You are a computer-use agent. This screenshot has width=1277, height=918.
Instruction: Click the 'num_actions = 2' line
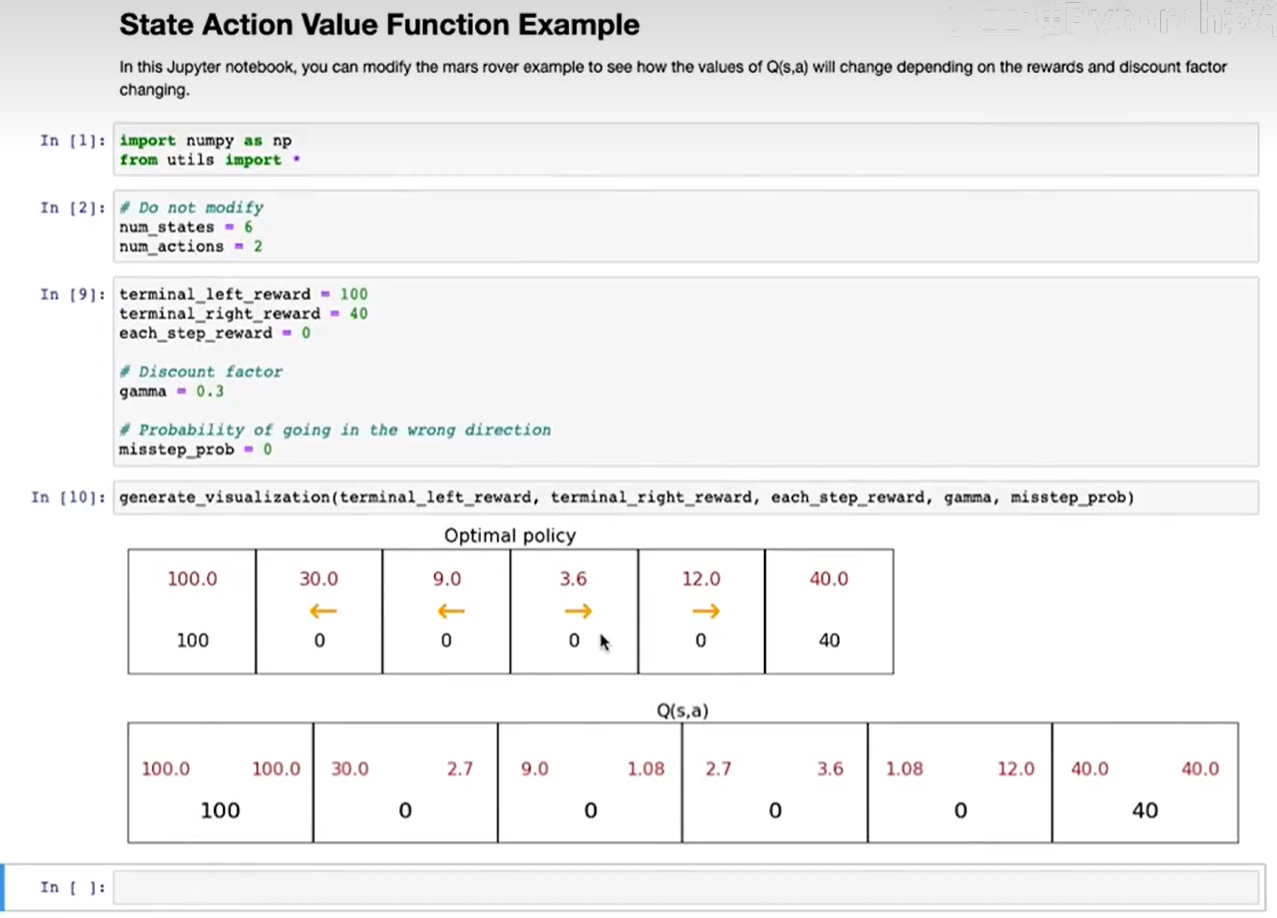pos(191,246)
